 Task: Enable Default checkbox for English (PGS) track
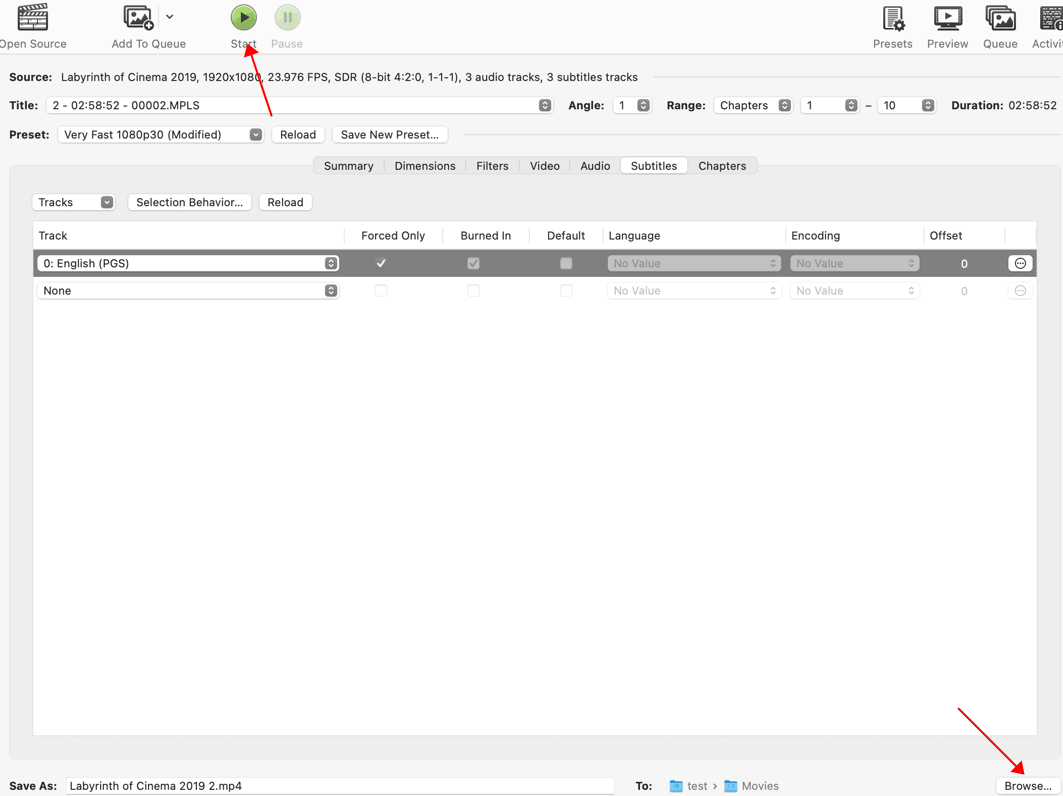(566, 263)
